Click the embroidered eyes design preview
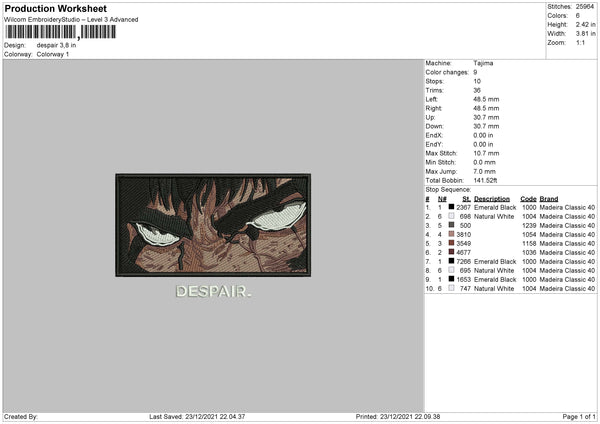 click(213, 225)
